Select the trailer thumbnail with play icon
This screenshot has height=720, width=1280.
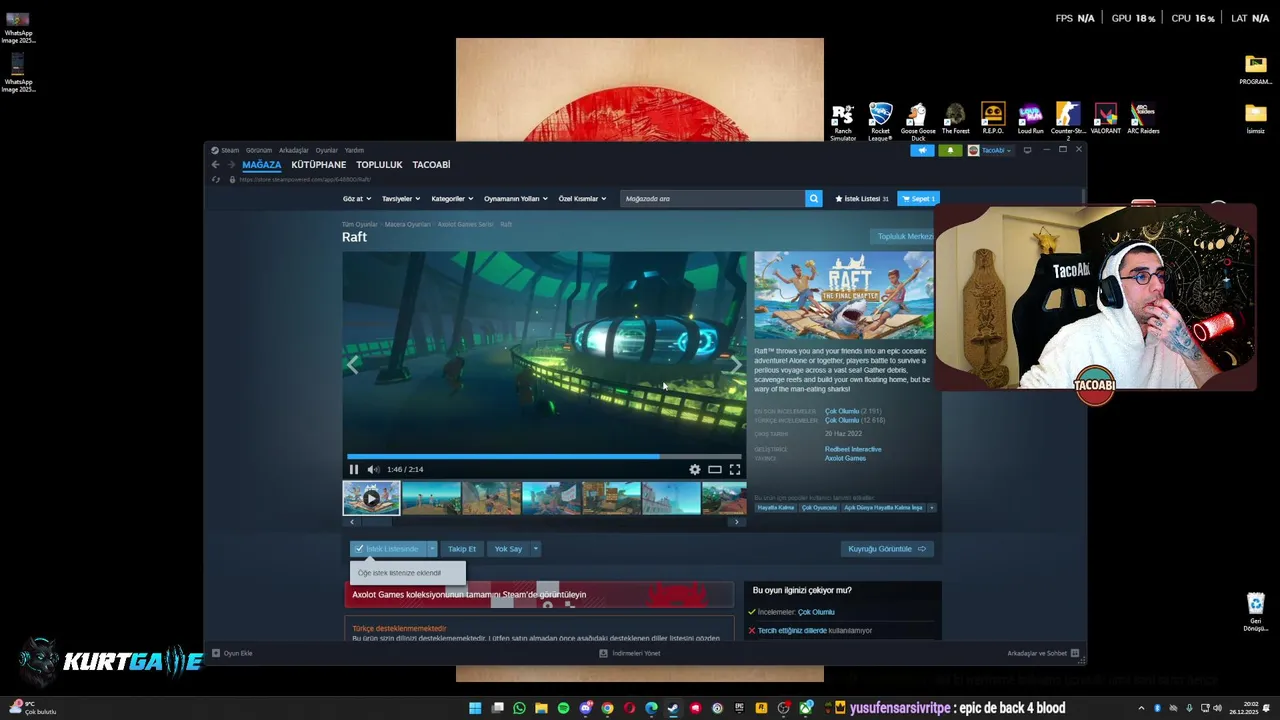point(371,498)
